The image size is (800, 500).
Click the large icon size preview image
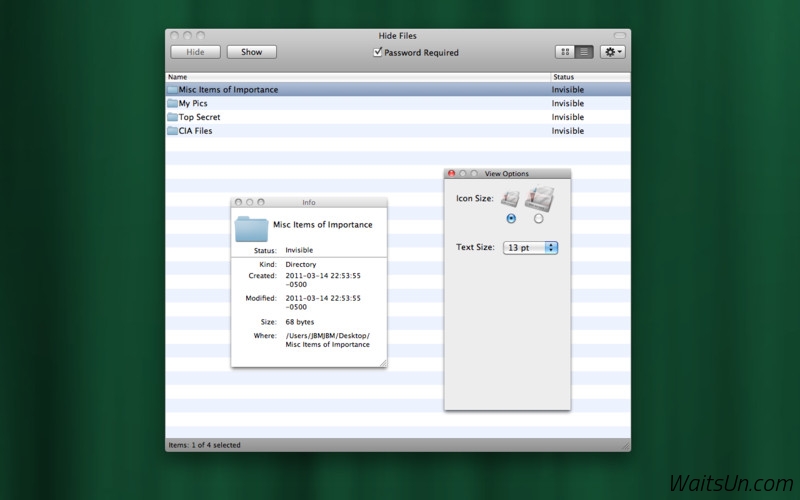point(539,197)
